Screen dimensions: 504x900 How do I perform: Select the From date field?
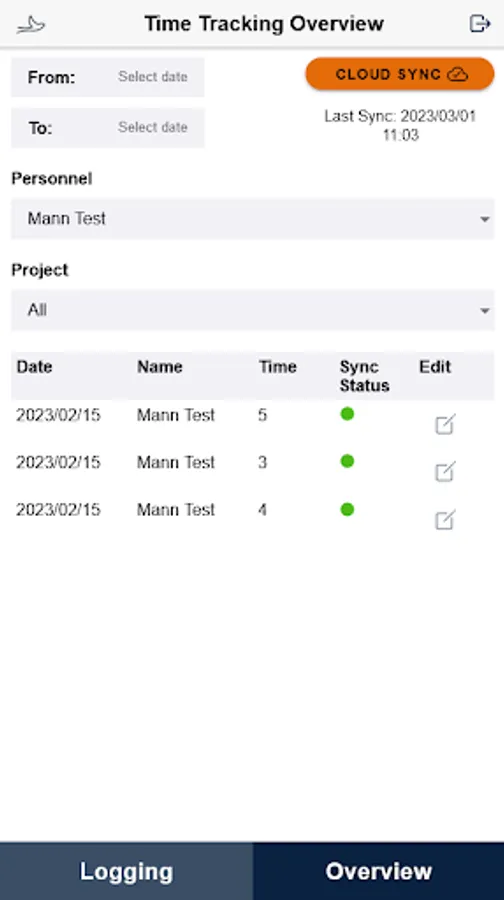[108, 77]
